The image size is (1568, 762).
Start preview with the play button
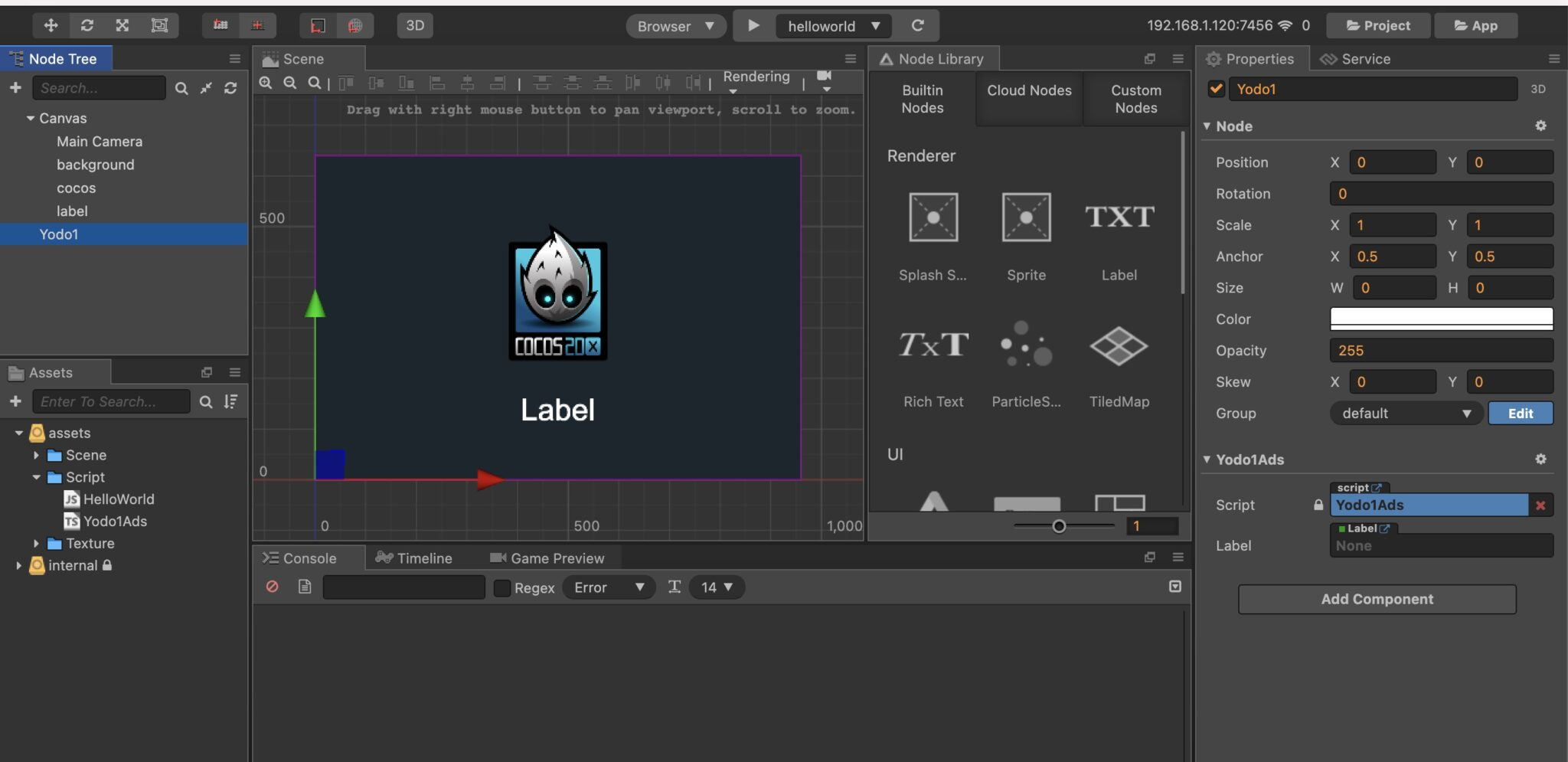coord(753,25)
